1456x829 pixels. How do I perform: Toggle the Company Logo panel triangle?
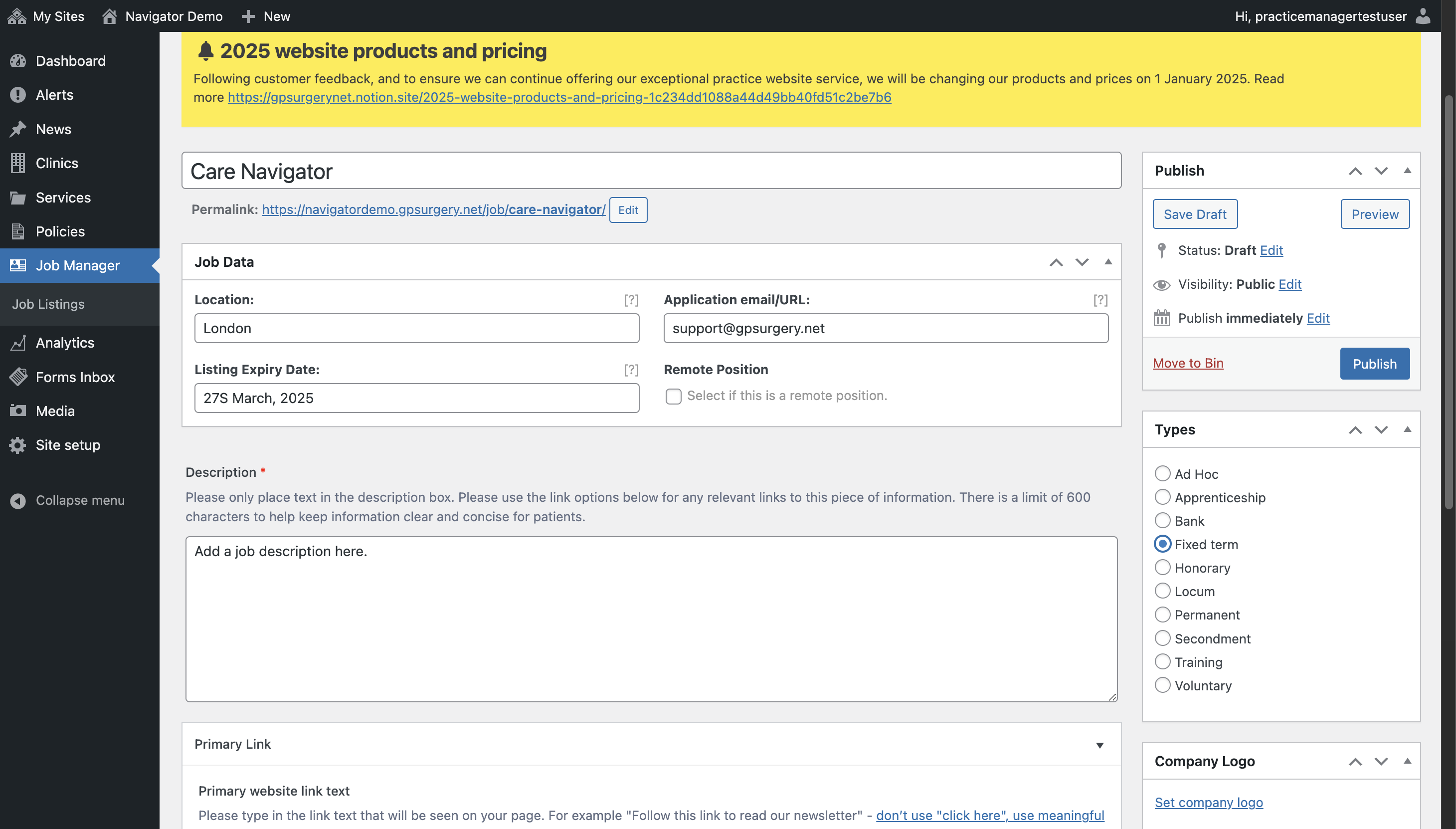[x=1408, y=761]
